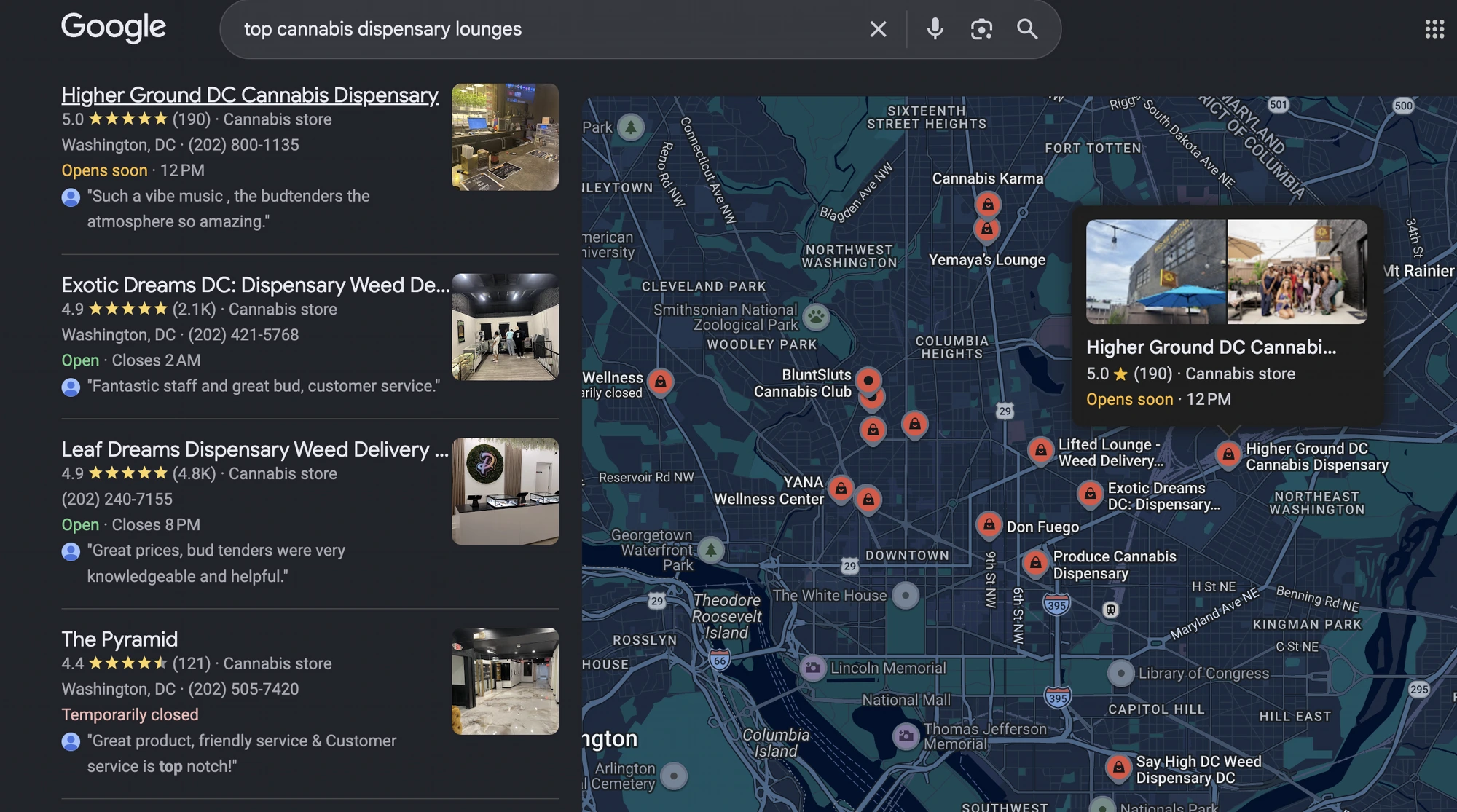Click the magnifying glass search button
The height and width of the screenshot is (812, 1457).
(x=1027, y=29)
